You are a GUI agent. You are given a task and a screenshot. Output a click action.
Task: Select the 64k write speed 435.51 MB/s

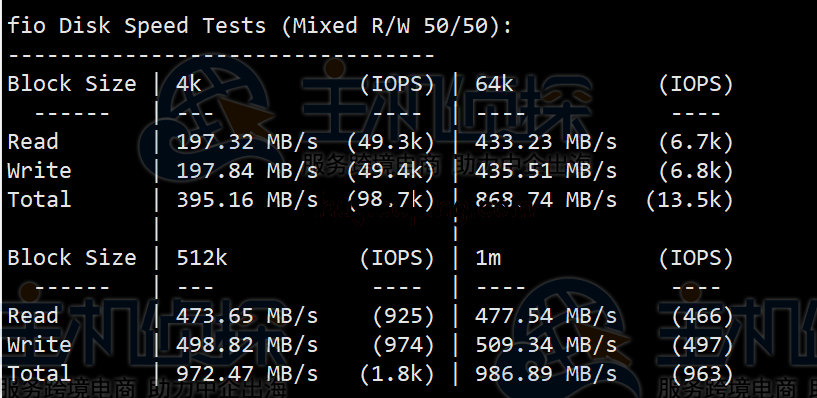546,170
